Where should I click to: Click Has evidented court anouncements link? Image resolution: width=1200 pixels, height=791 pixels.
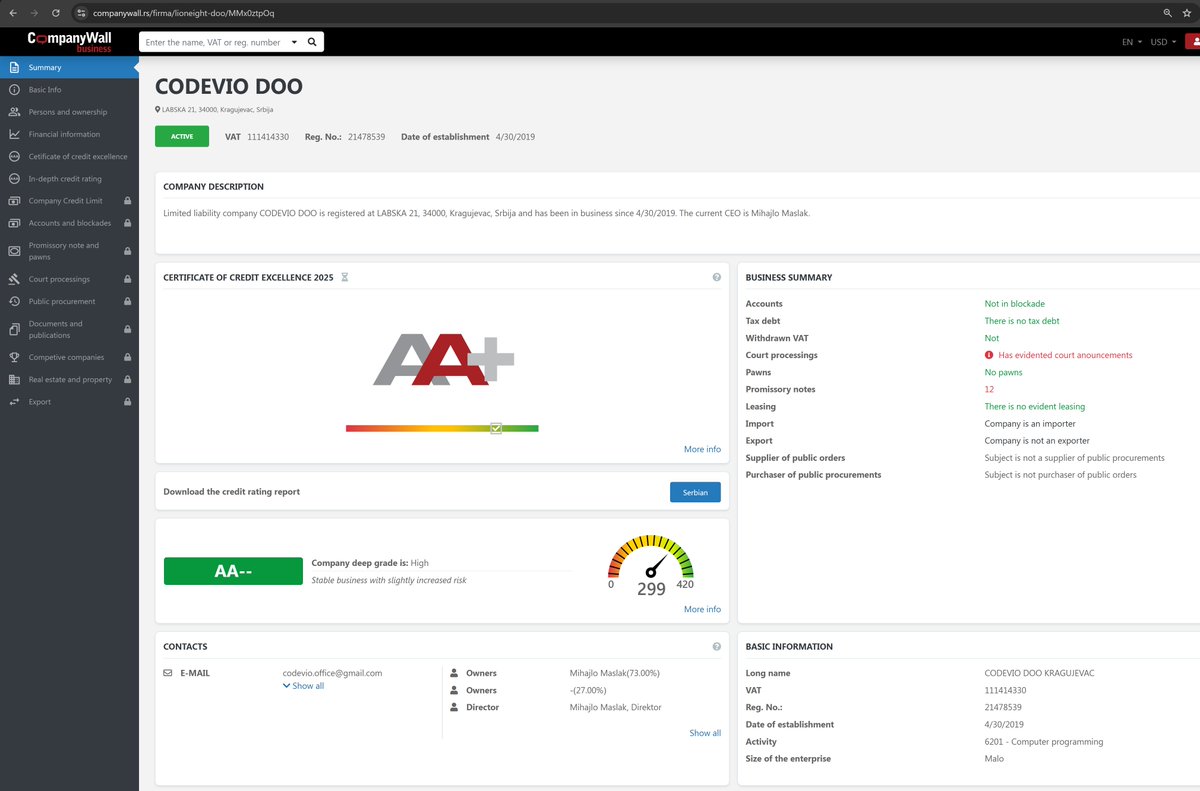(1065, 355)
